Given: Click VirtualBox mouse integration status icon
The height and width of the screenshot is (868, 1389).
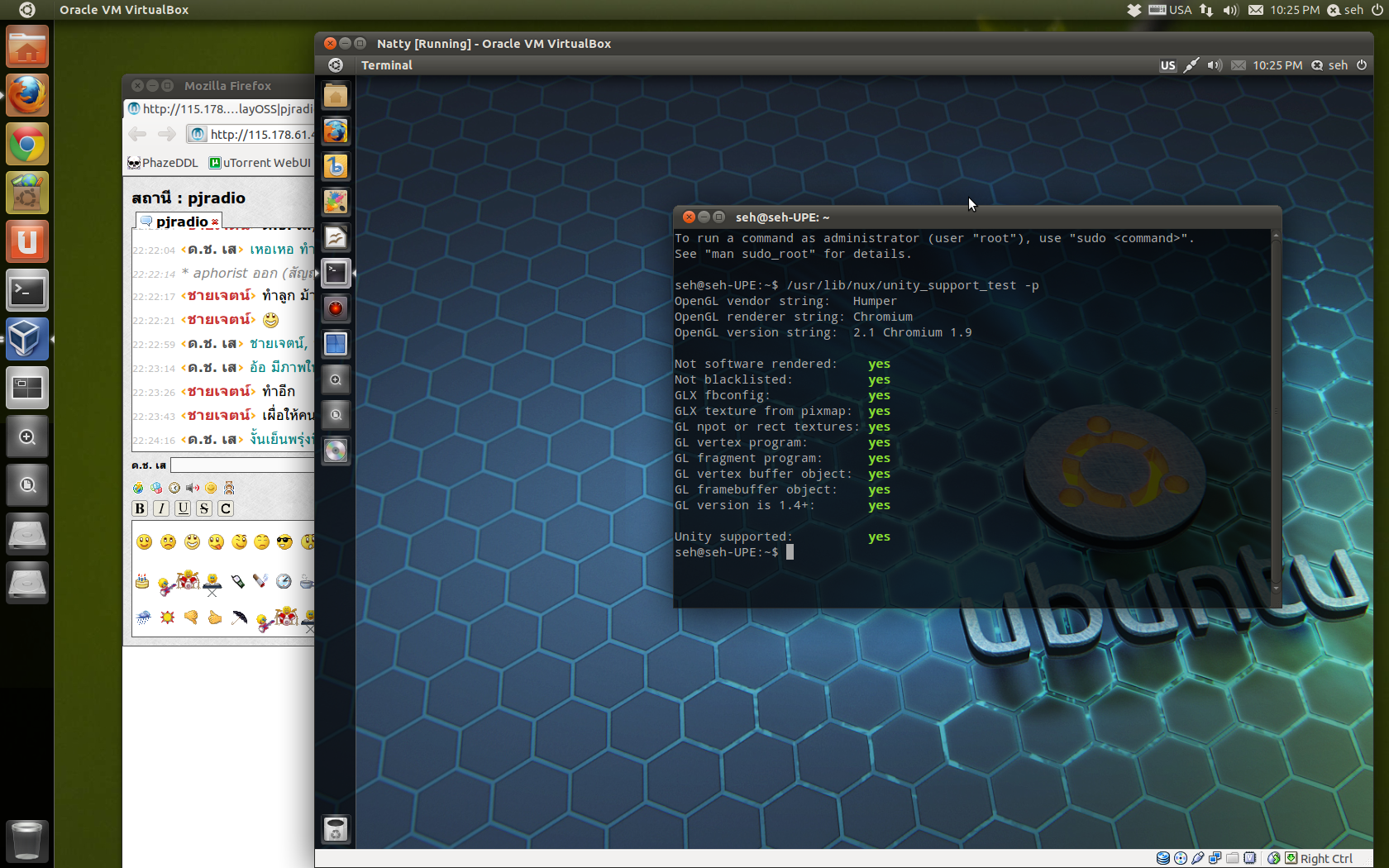Looking at the screenshot, I should (x=1274, y=858).
